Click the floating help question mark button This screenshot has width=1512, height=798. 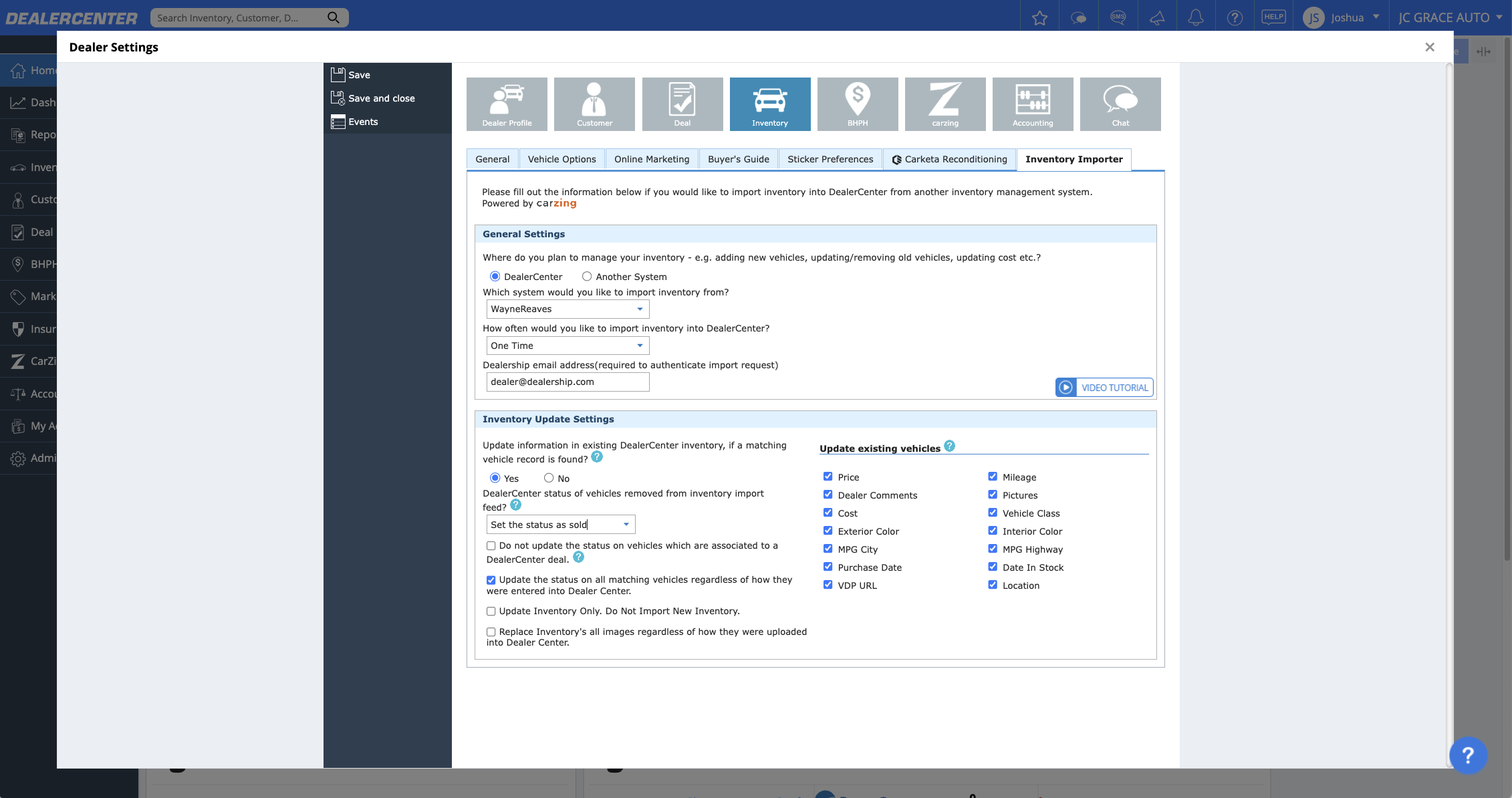point(1468,755)
